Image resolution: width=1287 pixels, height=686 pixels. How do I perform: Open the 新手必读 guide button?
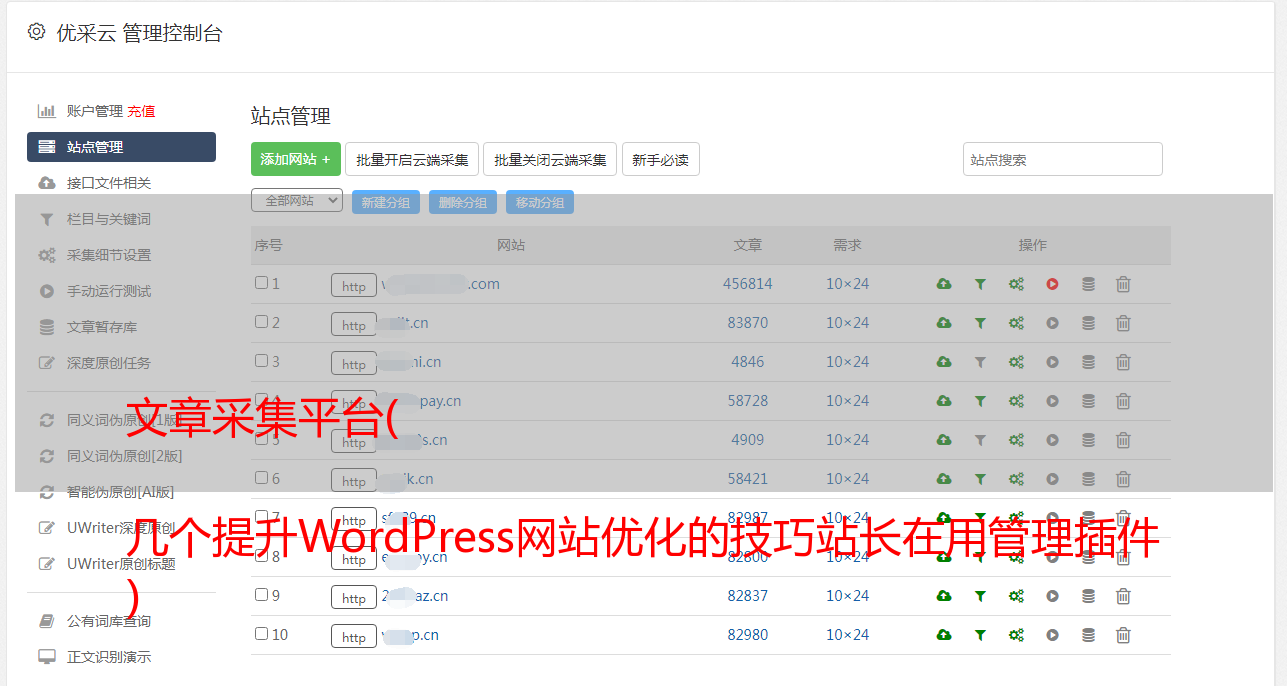(660, 159)
